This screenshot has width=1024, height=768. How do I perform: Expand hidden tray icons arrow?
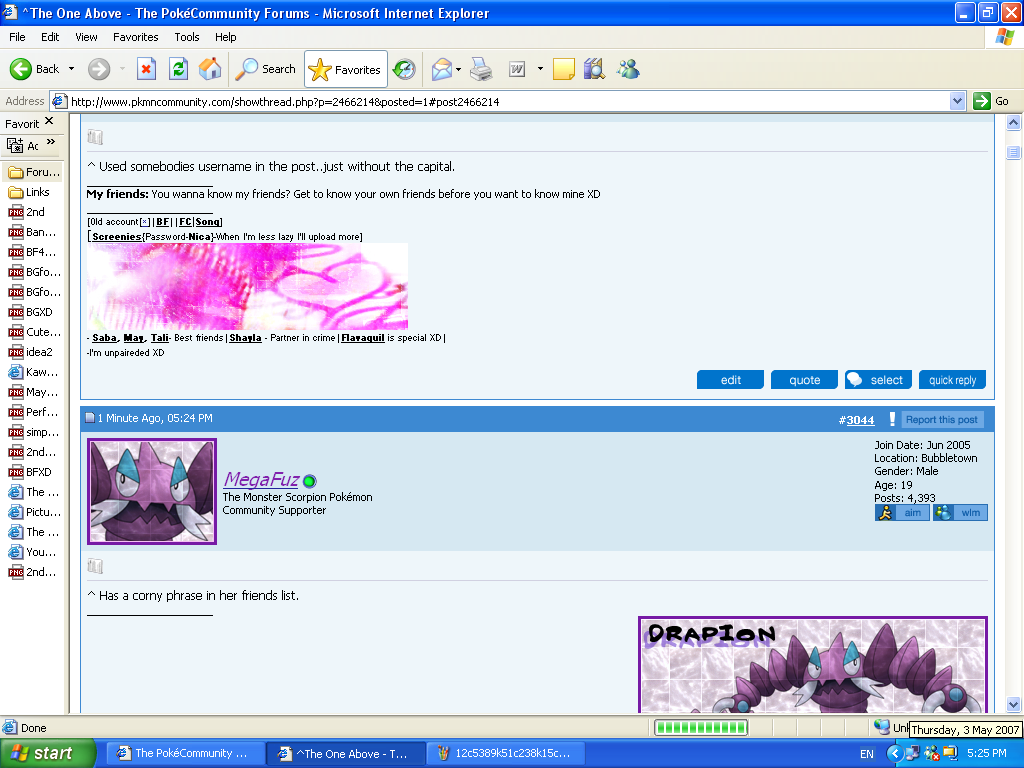(894, 754)
